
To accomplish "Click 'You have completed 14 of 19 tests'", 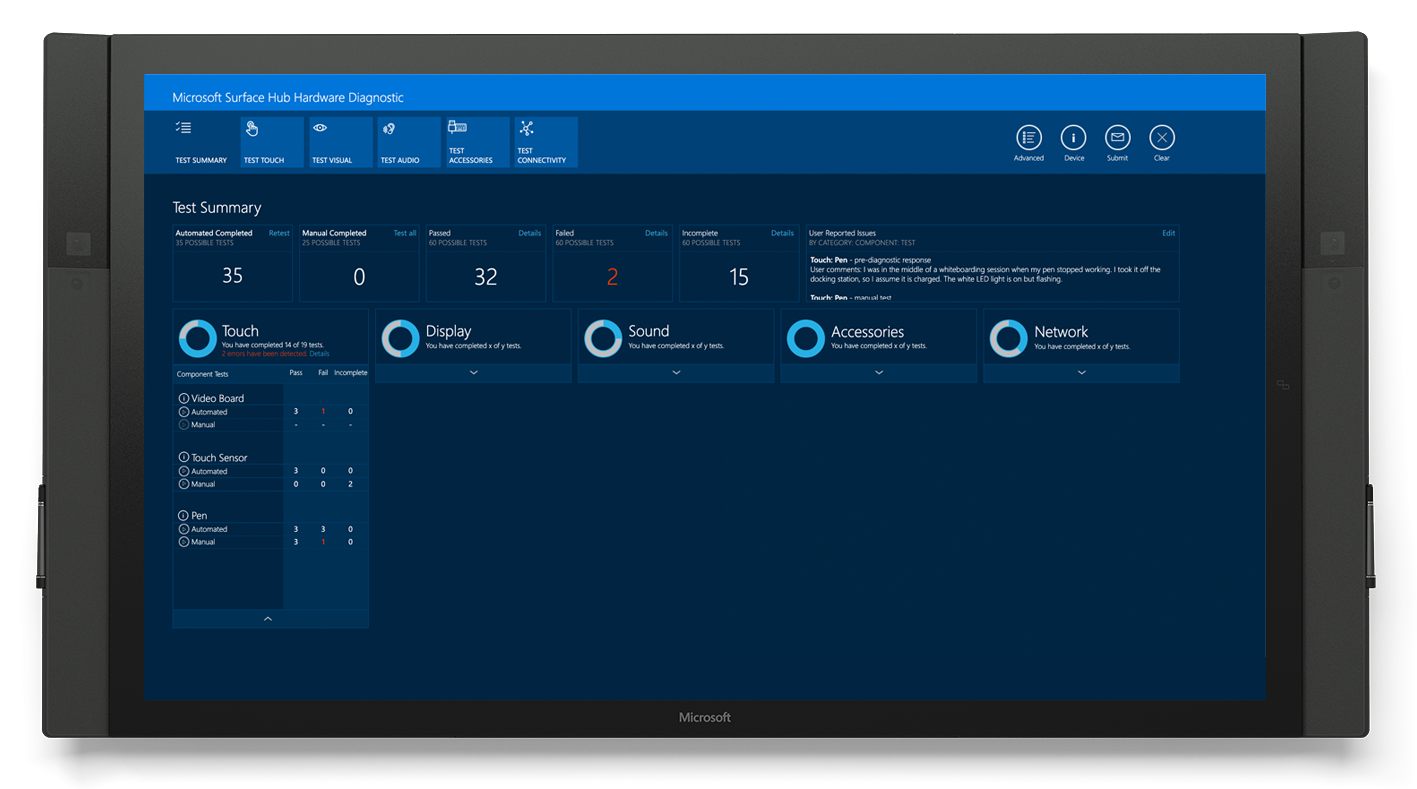I will coord(273,346).
